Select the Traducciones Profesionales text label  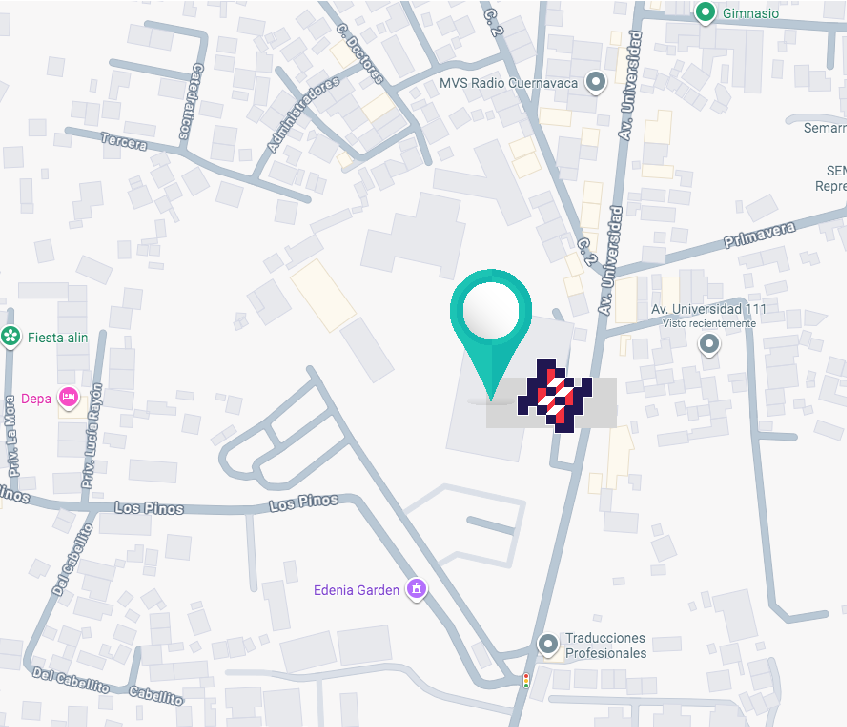(x=606, y=645)
